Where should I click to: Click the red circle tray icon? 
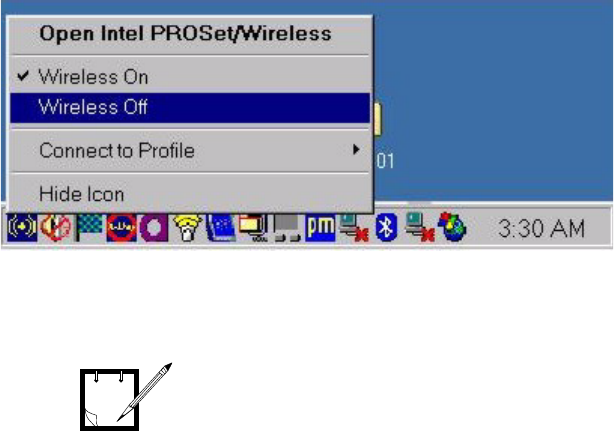pos(121,227)
